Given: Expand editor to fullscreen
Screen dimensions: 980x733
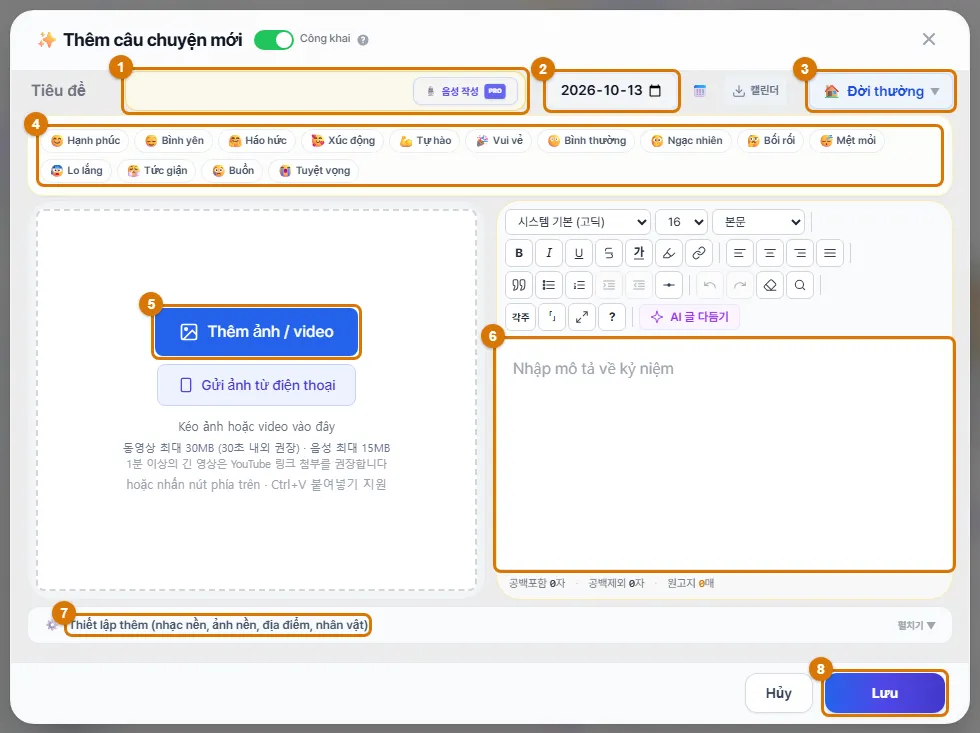Looking at the screenshot, I should [582, 317].
